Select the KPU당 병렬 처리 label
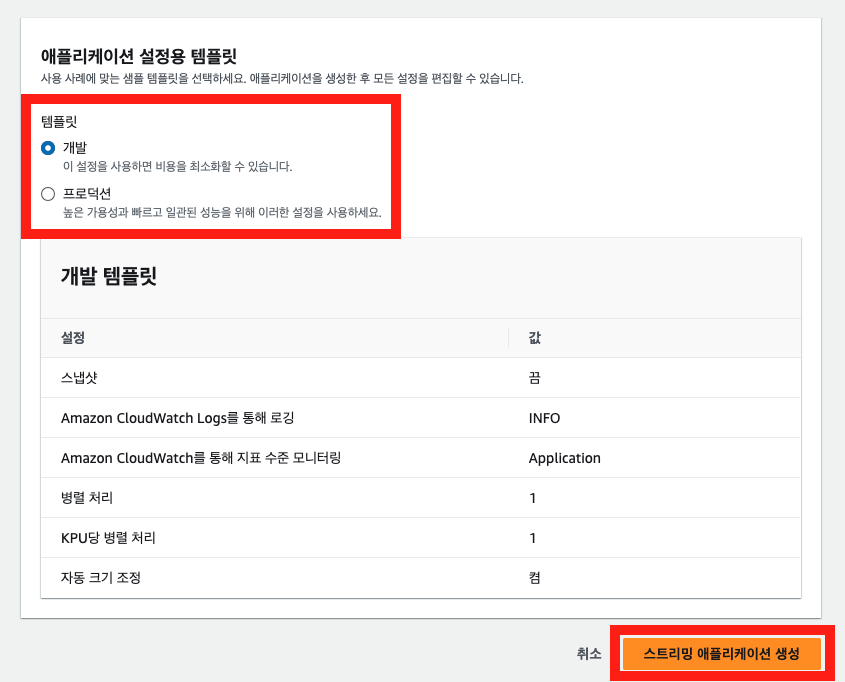The height and width of the screenshot is (682, 845). tap(108, 538)
